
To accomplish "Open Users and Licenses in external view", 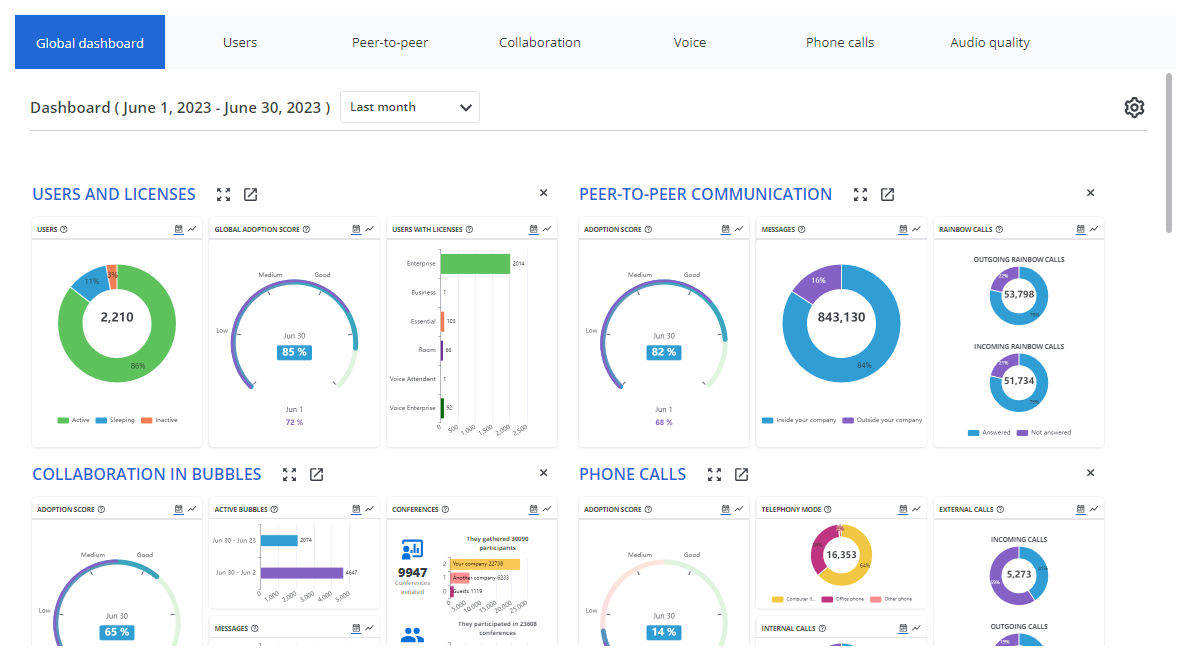I will pyautogui.click(x=250, y=195).
